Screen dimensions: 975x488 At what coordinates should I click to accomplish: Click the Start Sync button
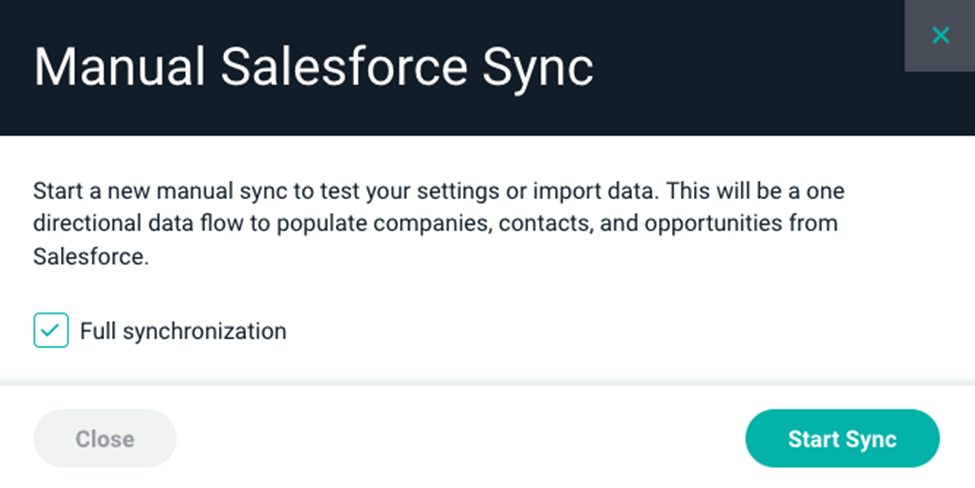pos(842,438)
